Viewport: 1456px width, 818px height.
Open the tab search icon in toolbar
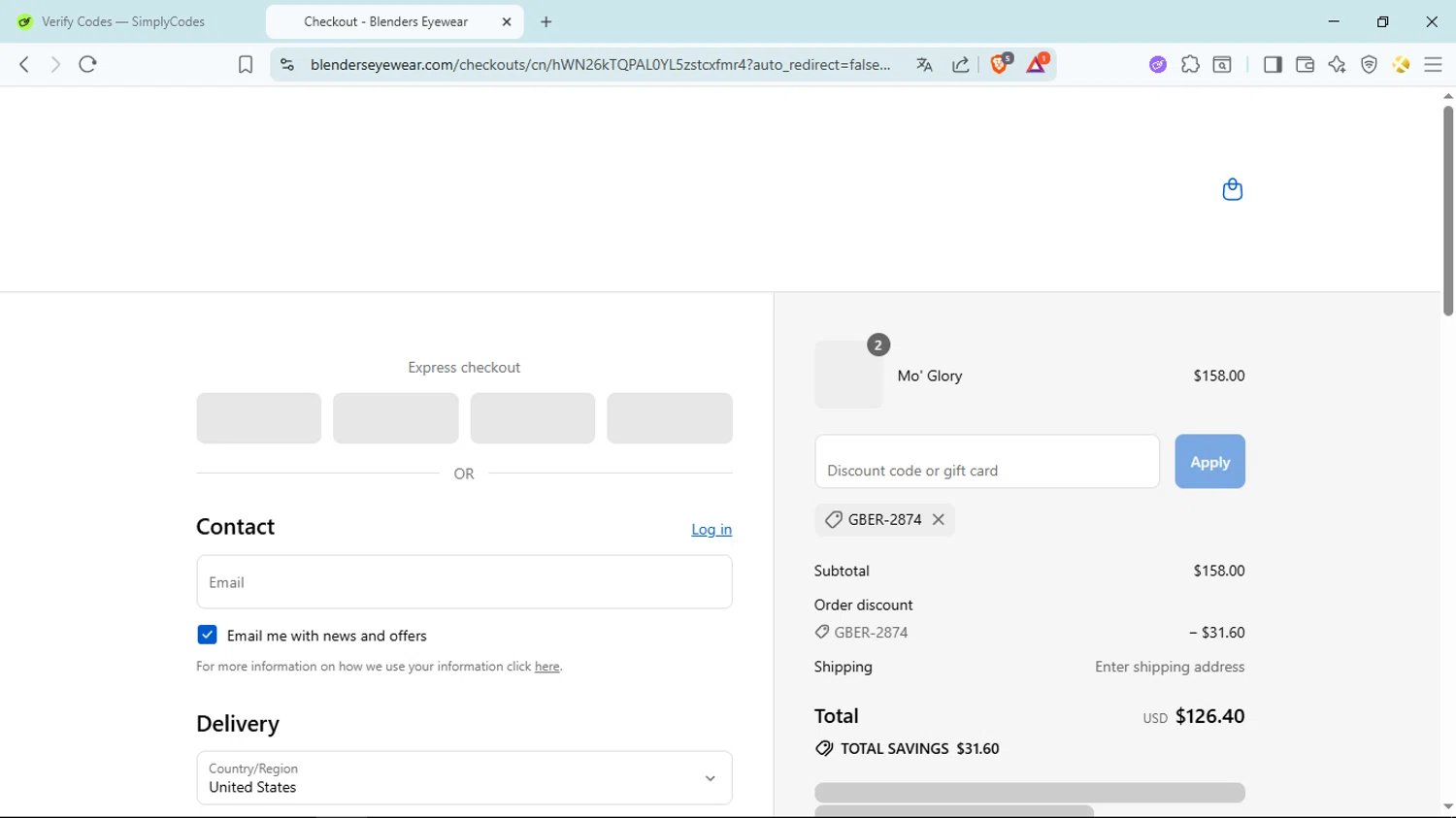[1222, 64]
